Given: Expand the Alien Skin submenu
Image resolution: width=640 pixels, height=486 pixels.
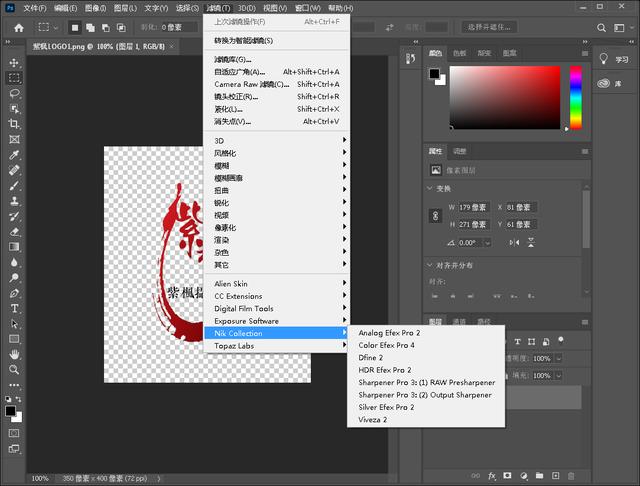Looking at the screenshot, I should click(x=277, y=284).
